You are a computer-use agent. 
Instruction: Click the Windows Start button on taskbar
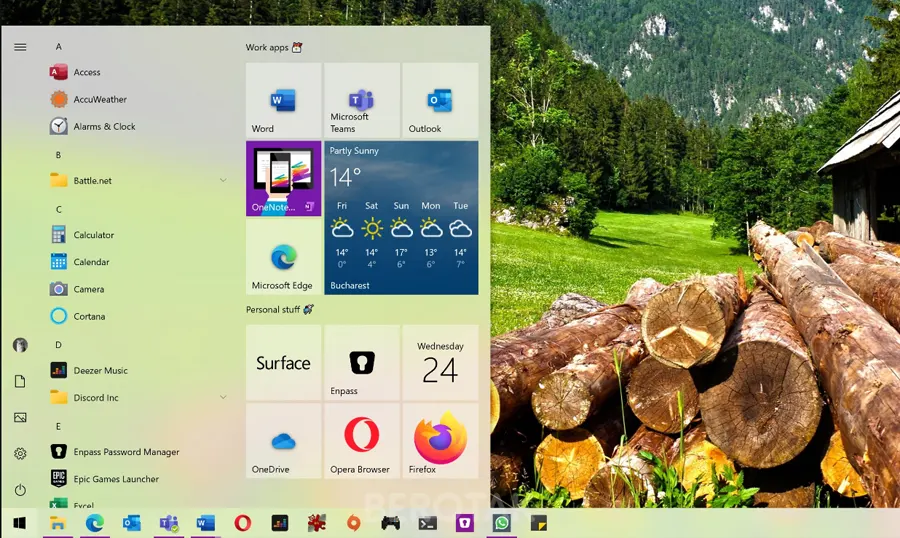[x=20, y=523]
